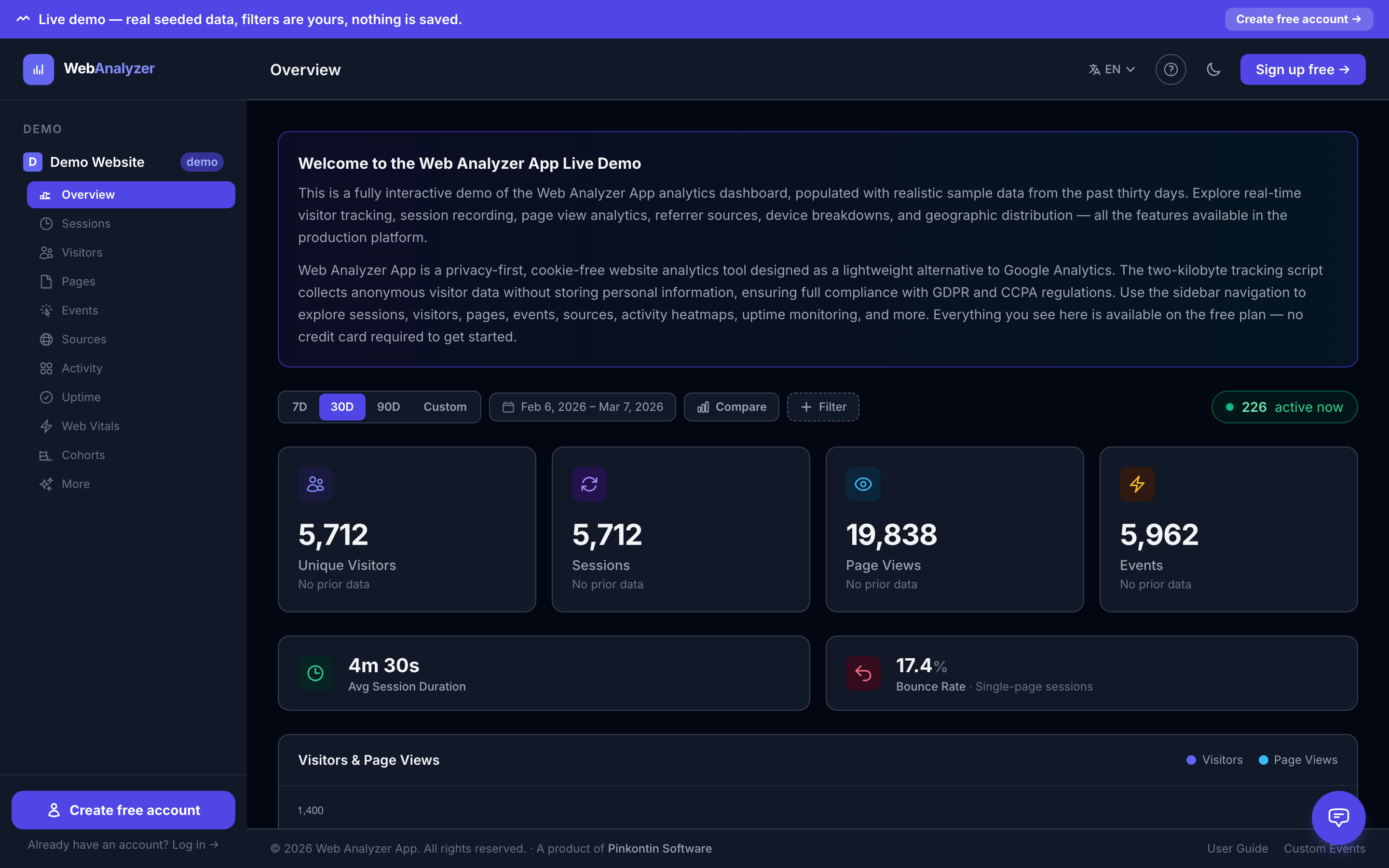The image size is (1389, 868).
Task: Click Sign up free button
Action: click(x=1302, y=69)
